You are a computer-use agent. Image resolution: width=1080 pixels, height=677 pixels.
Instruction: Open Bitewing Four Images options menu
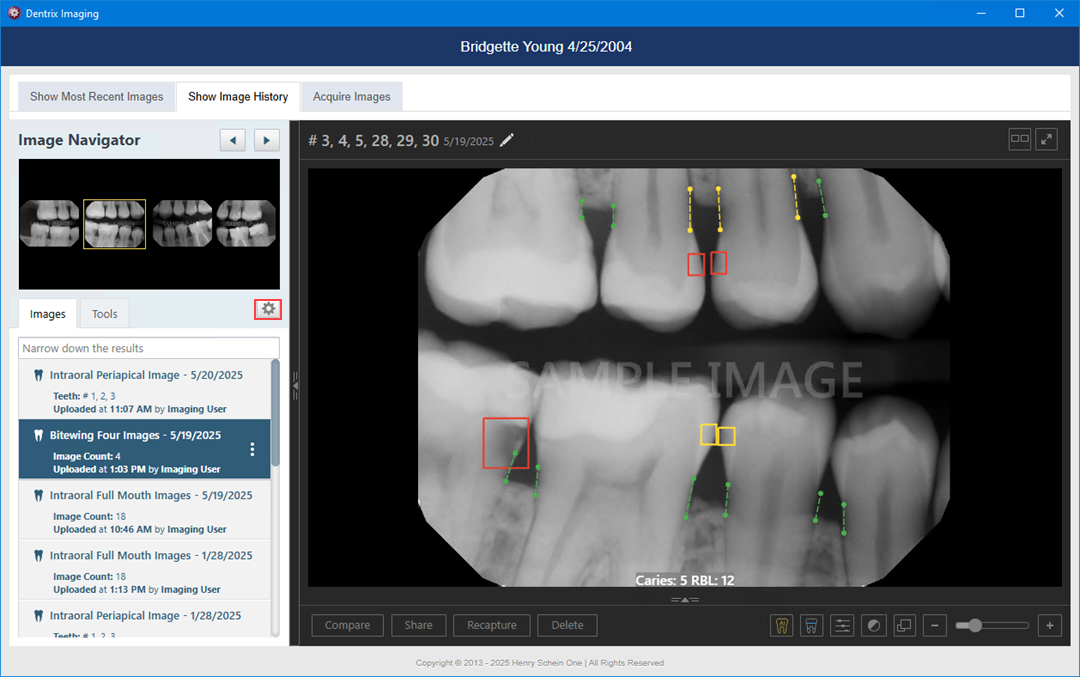coord(252,450)
